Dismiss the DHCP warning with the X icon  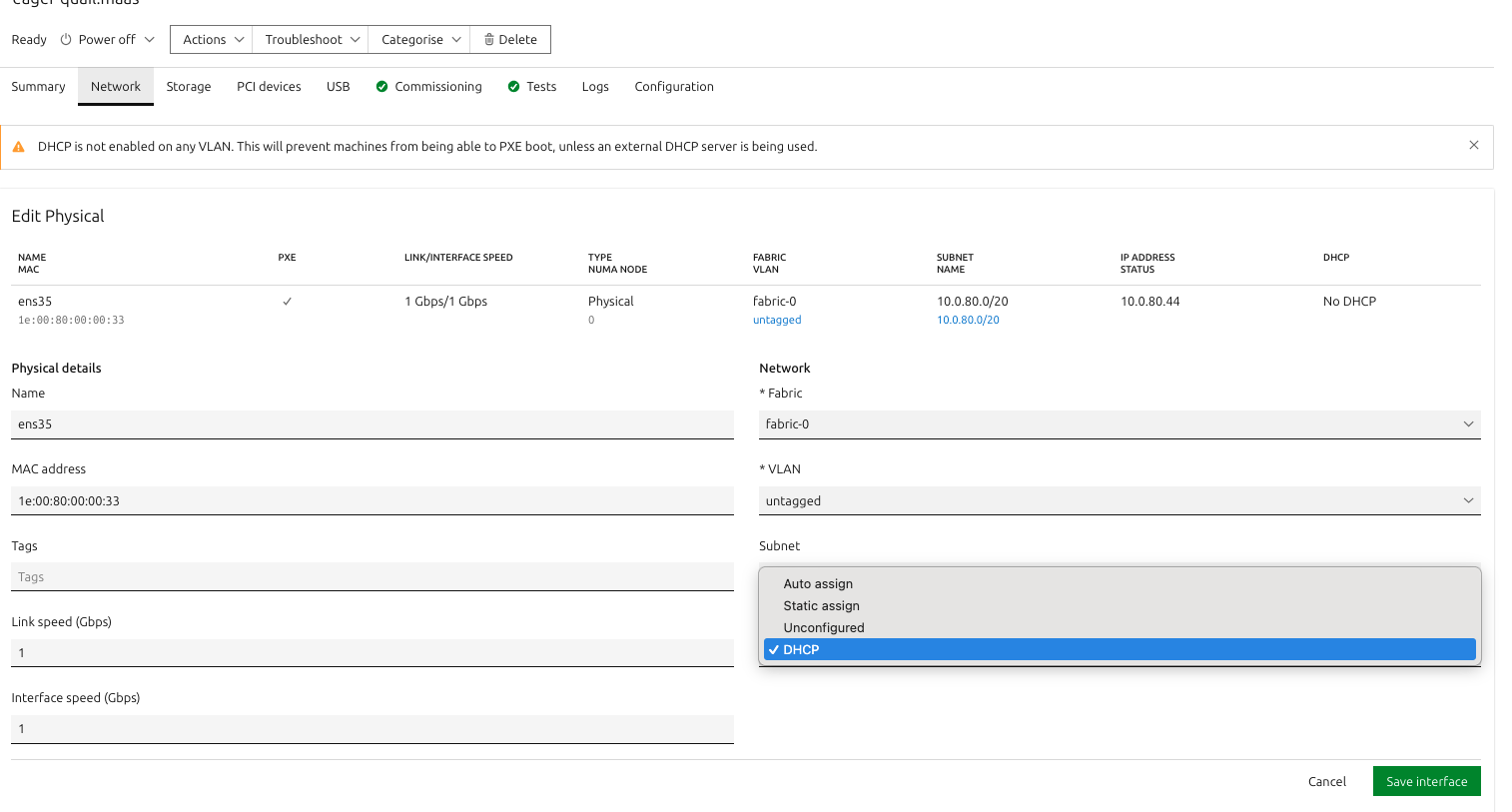(1474, 145)
